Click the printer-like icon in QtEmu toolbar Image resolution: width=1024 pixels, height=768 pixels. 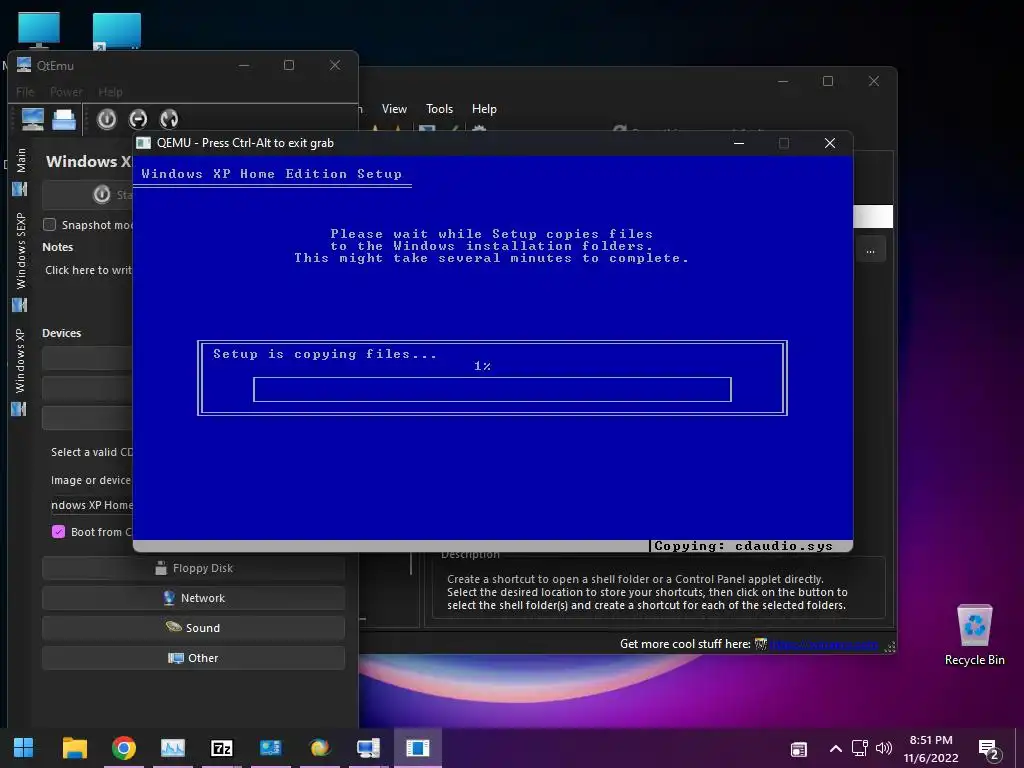click(64, 120)
